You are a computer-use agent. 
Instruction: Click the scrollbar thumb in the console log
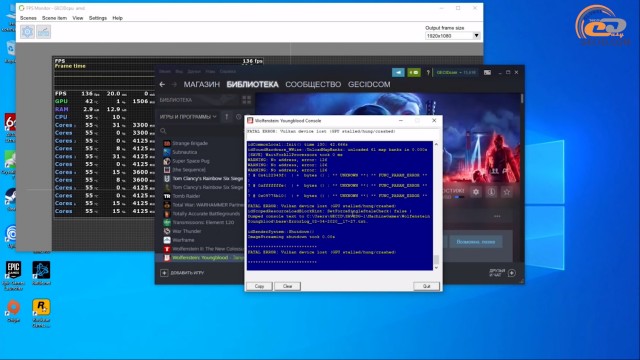point(436,259)
